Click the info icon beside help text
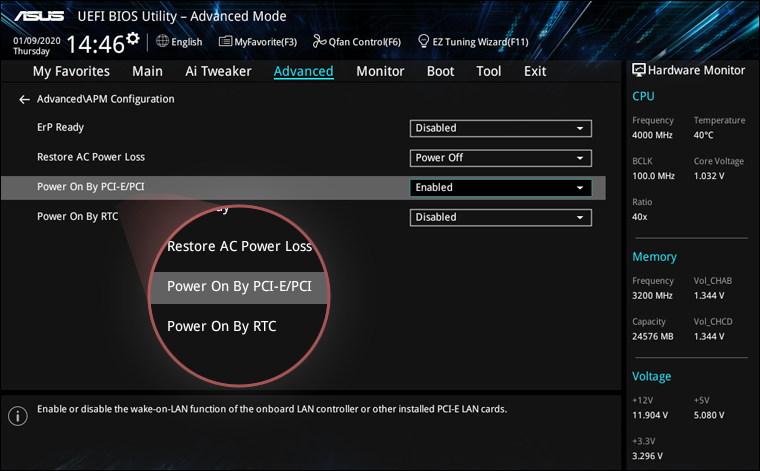Screen dimensions: 760x471 coord(18,416)
